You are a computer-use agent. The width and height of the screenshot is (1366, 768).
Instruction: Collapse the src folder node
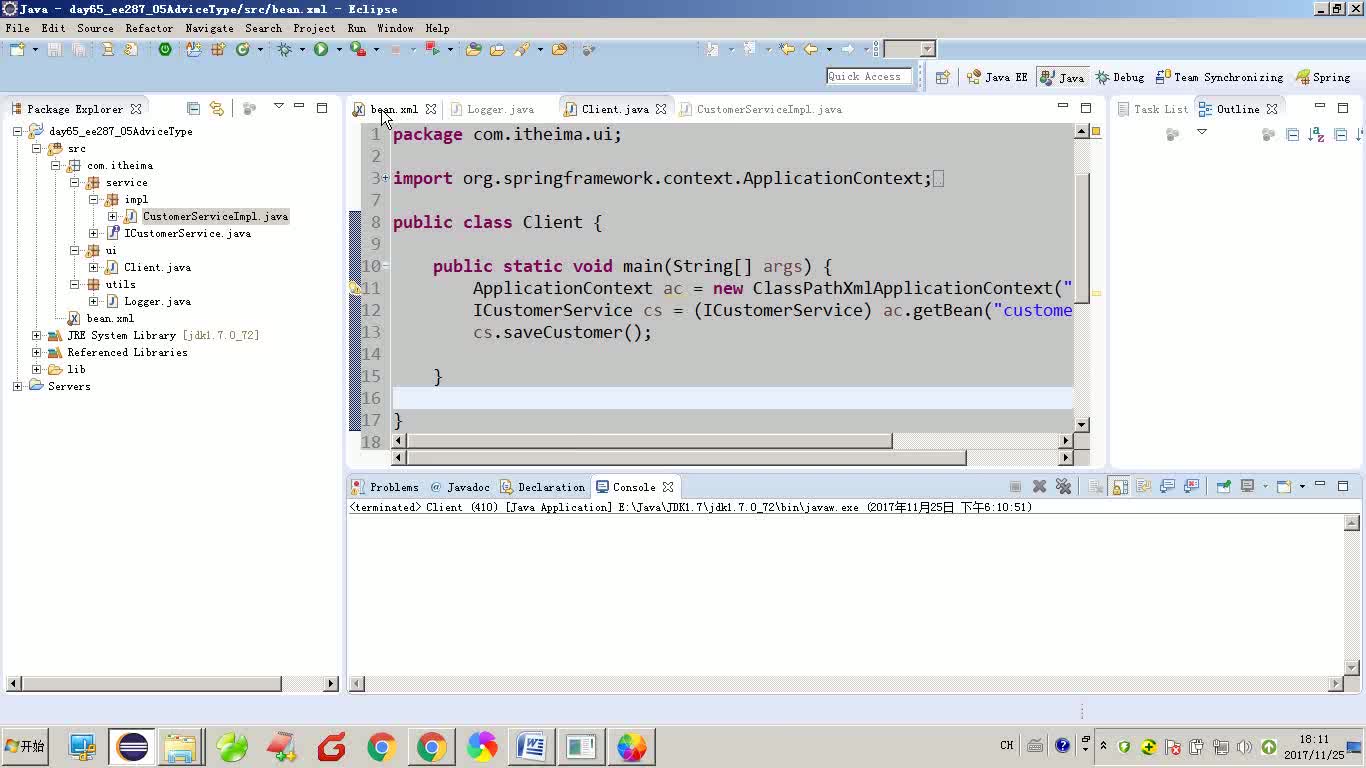37,148
